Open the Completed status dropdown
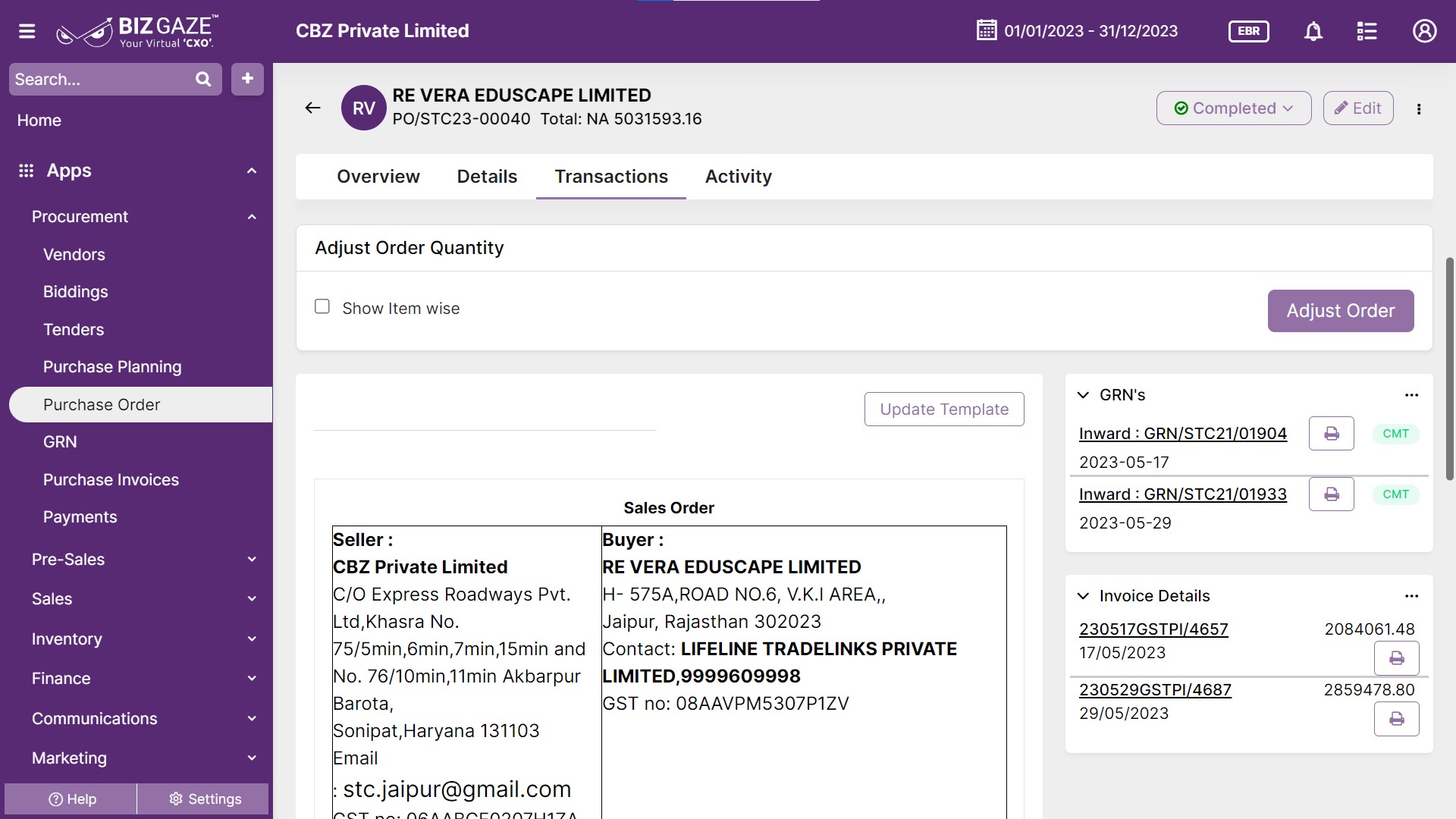 tap(1233, 108)
